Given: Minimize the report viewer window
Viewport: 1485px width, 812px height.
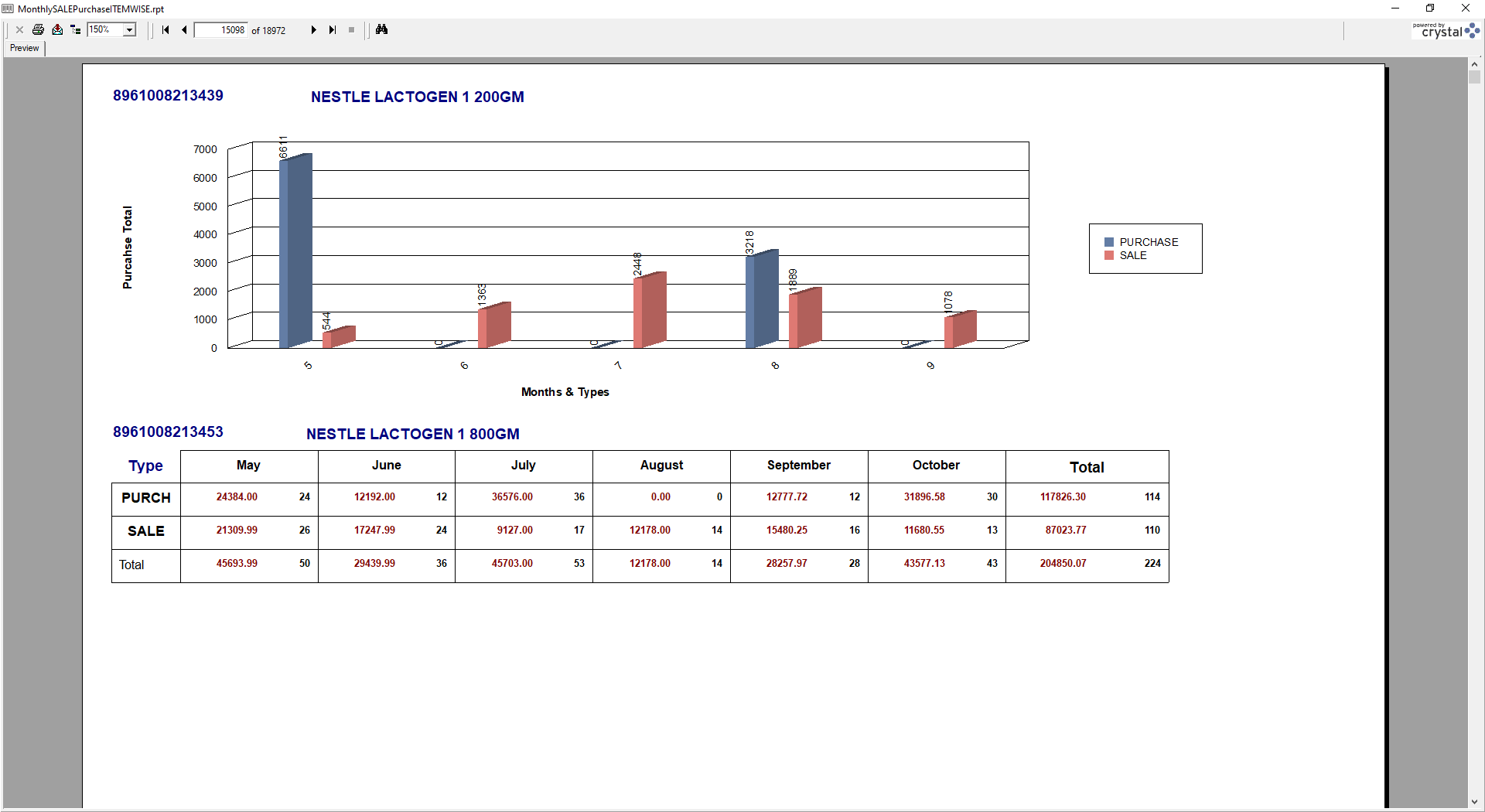Looking at the screenshot, I should [x=1395, y=9].
